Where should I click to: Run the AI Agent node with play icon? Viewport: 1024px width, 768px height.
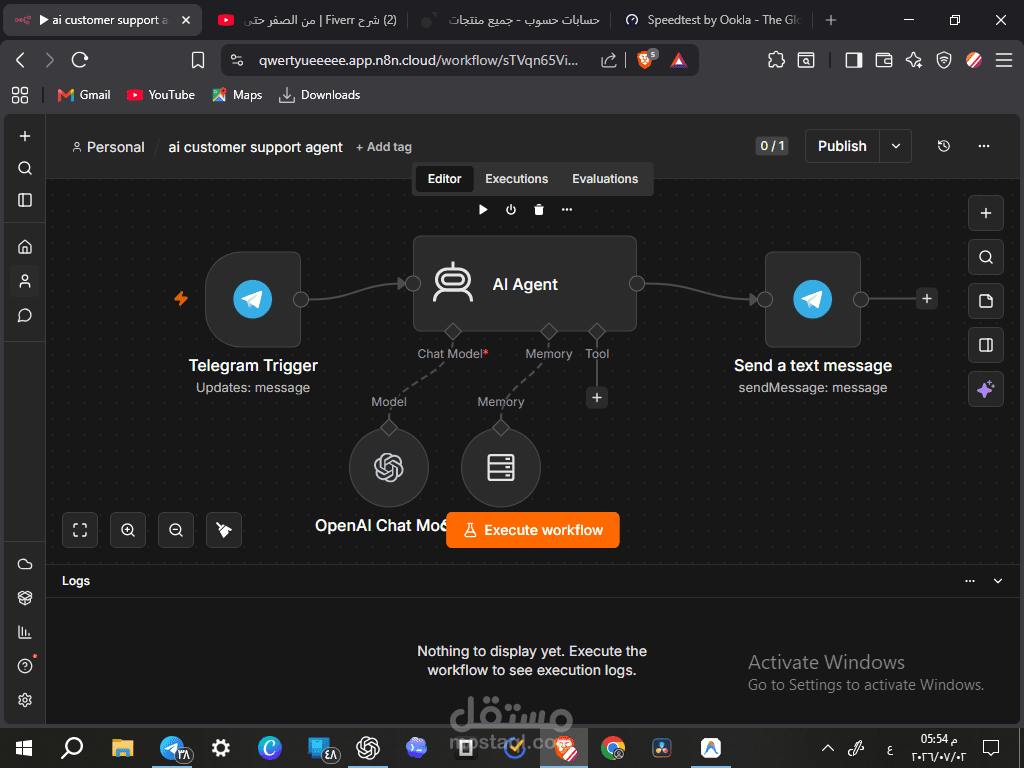[x=483, y=210]
